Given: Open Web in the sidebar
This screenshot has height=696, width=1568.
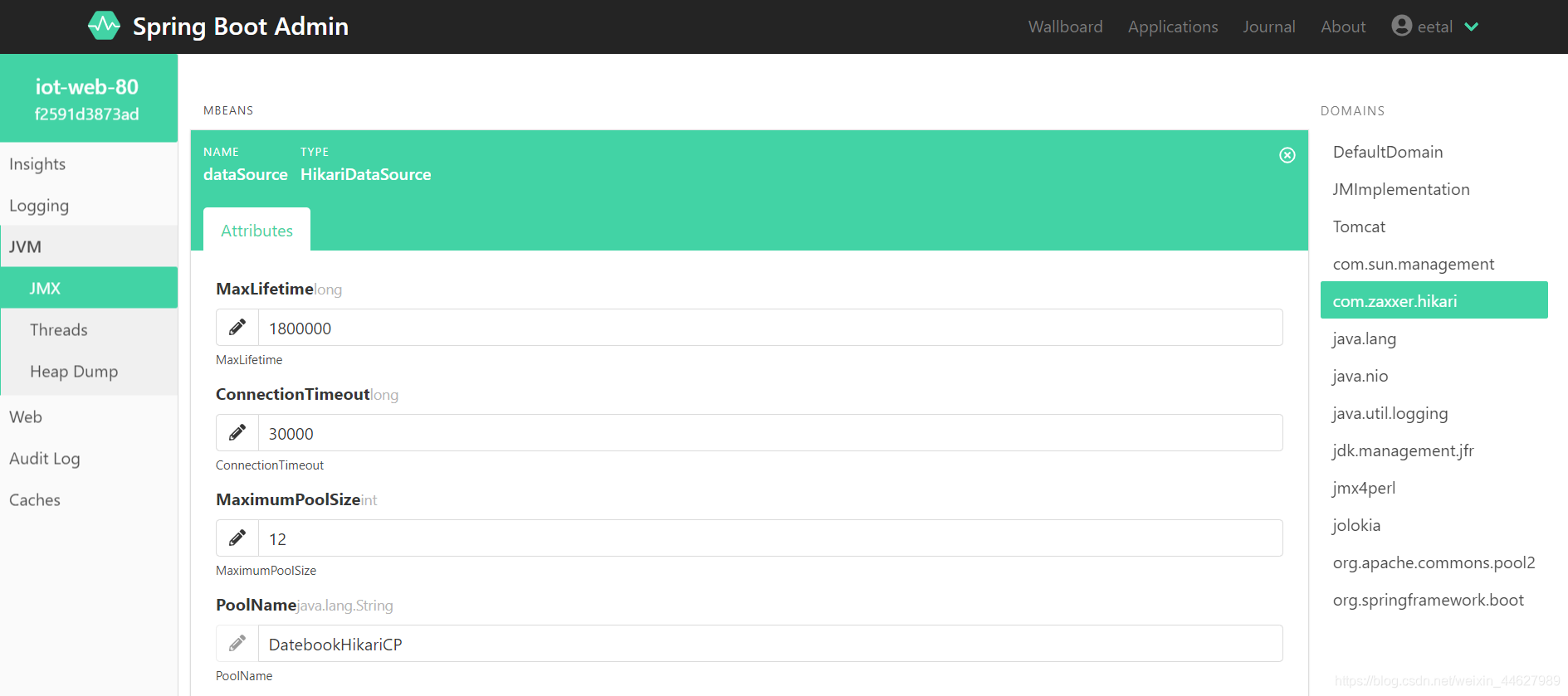Looking at the screenshot, I should click(89, 416).
